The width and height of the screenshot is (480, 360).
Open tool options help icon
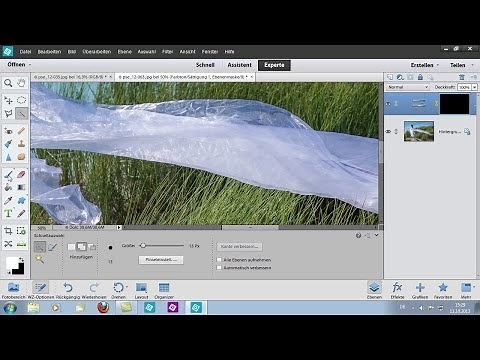358,235
